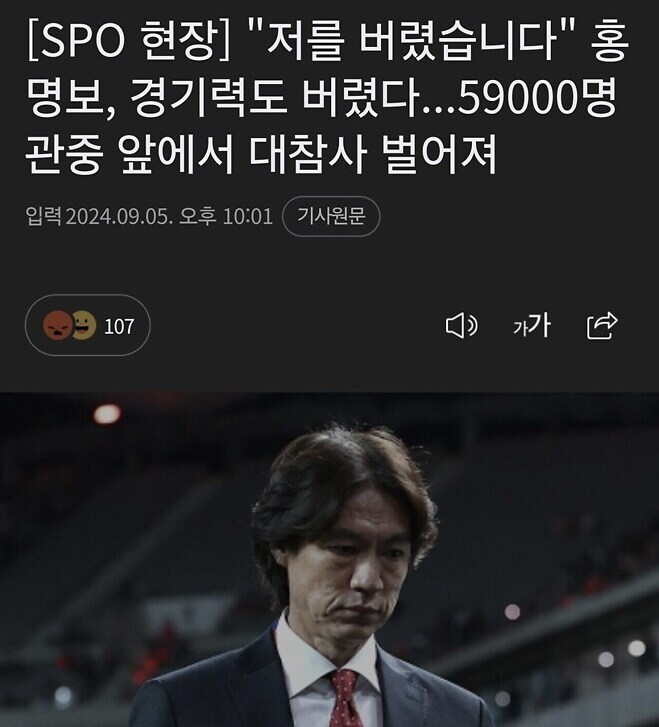
Task: Tap the red tie in the photo
Action: [x=346, y=698]
